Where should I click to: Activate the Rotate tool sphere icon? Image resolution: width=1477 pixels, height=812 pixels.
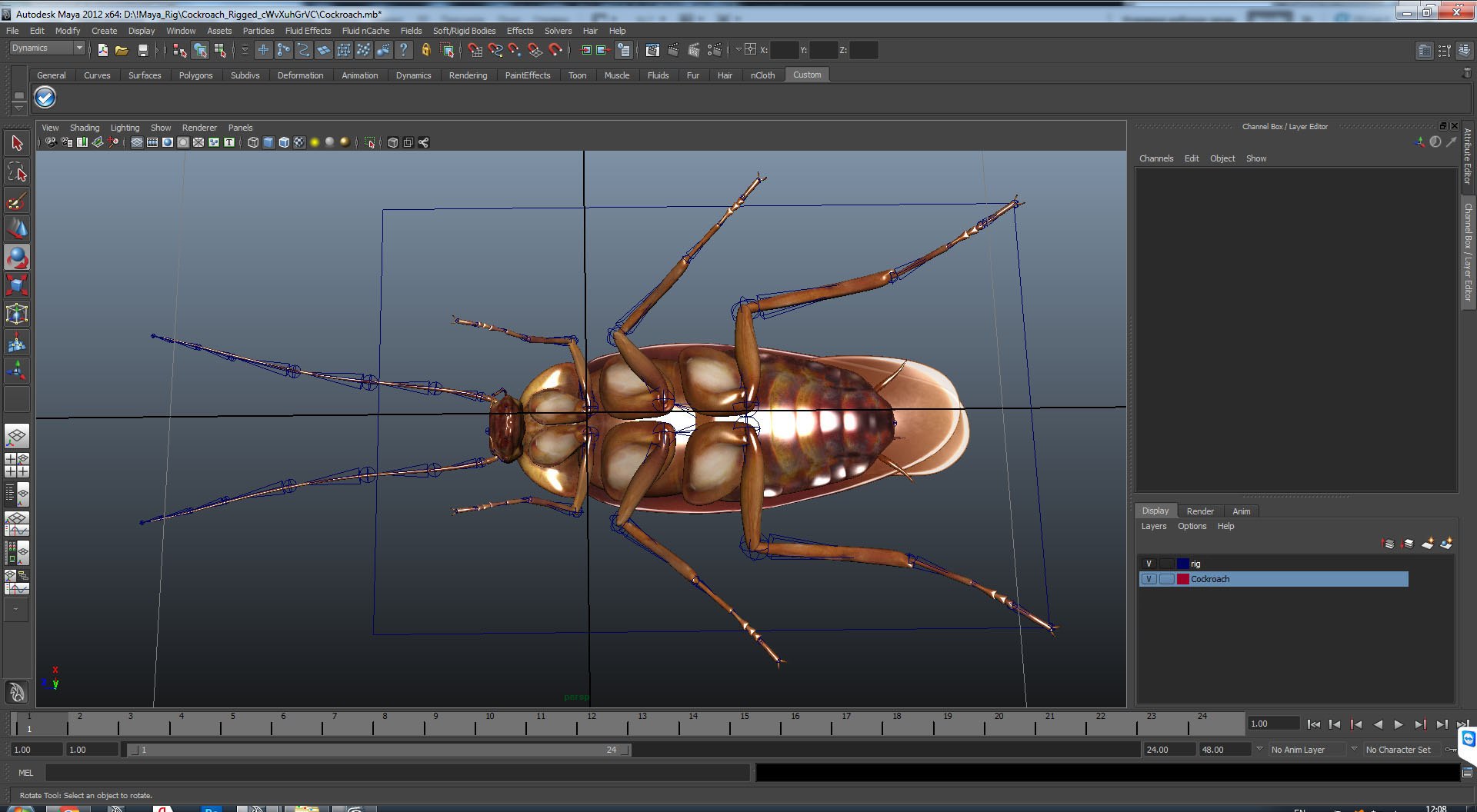point(17,258)
